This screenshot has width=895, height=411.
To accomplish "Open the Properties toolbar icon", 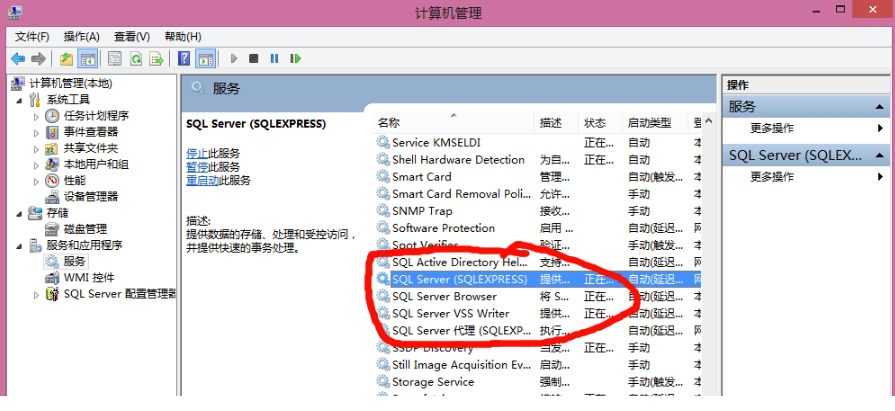I will pyautogui.click(x=115, y=58).
